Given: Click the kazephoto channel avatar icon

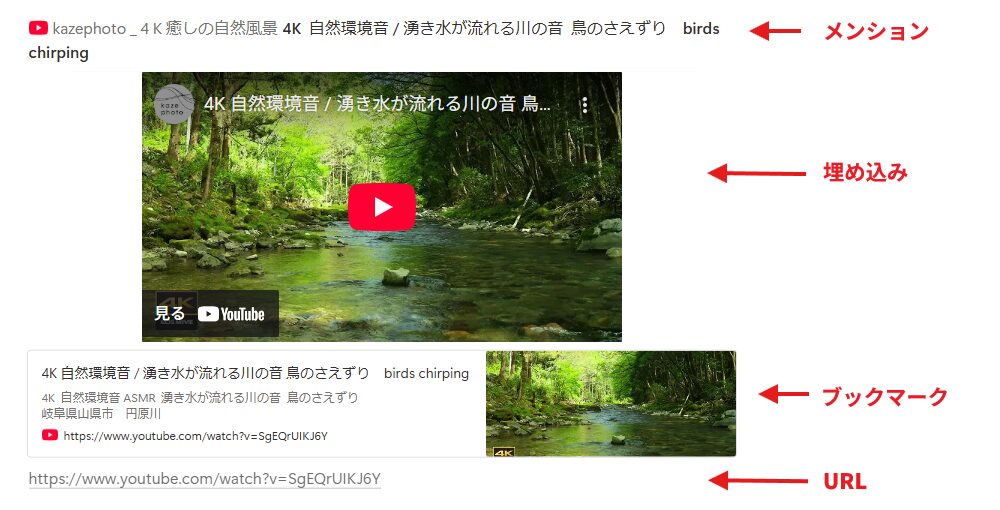Looking at the screenshot, I should coord(173,104).
